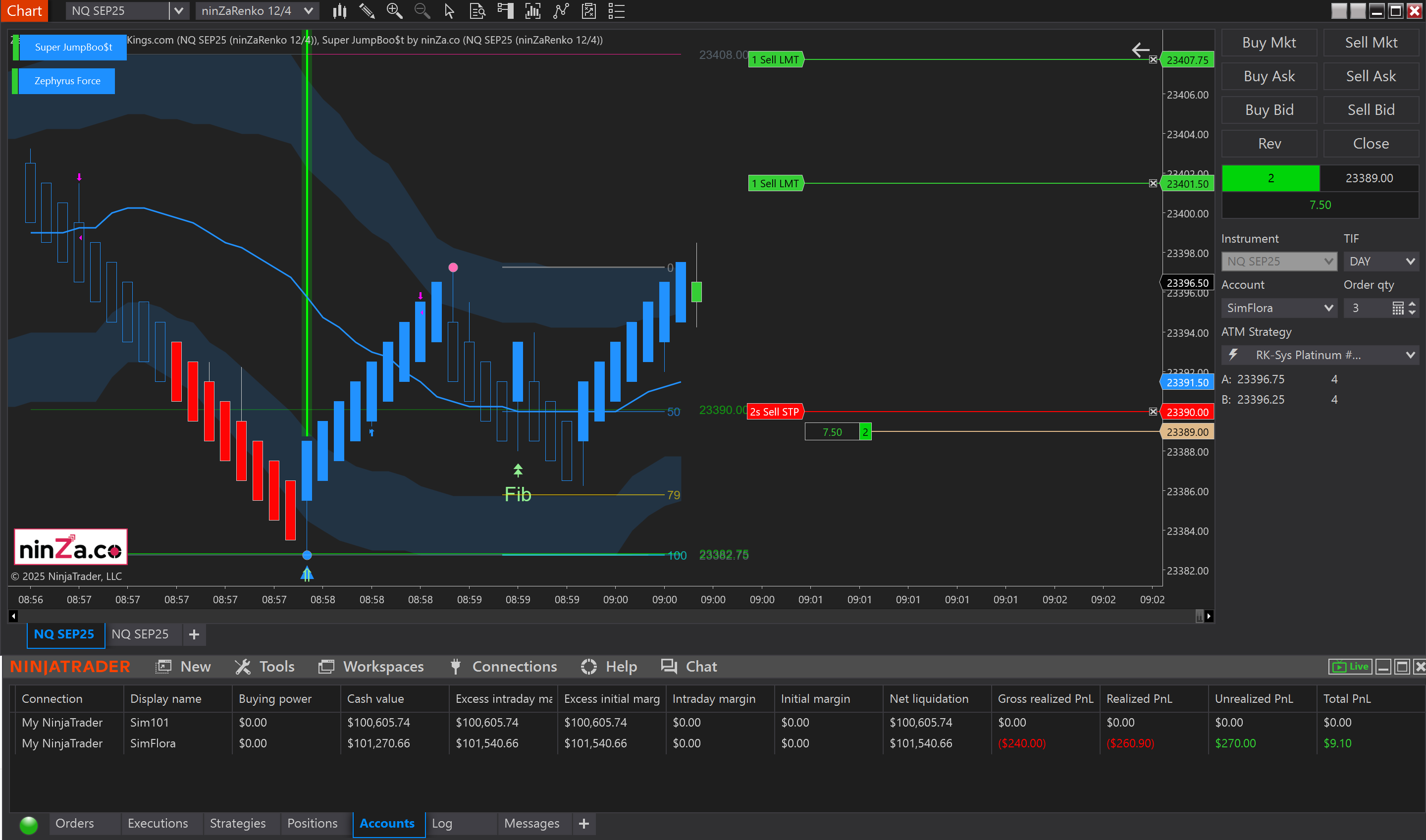Toggle the Zephyrus Force button
This screenshot has width=1426, height=840.
67,81
